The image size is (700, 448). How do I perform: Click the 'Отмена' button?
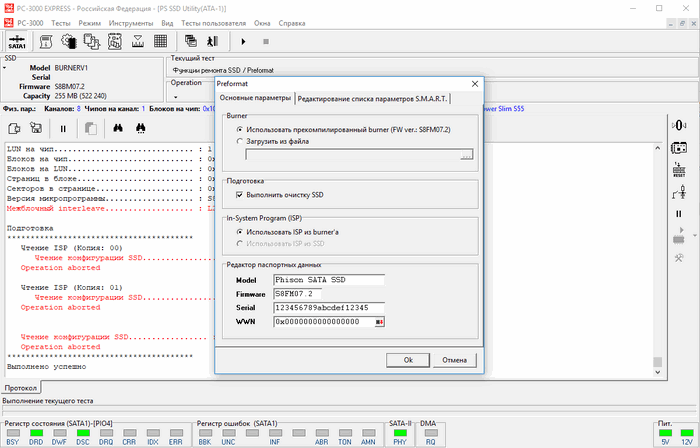(455, 359)
